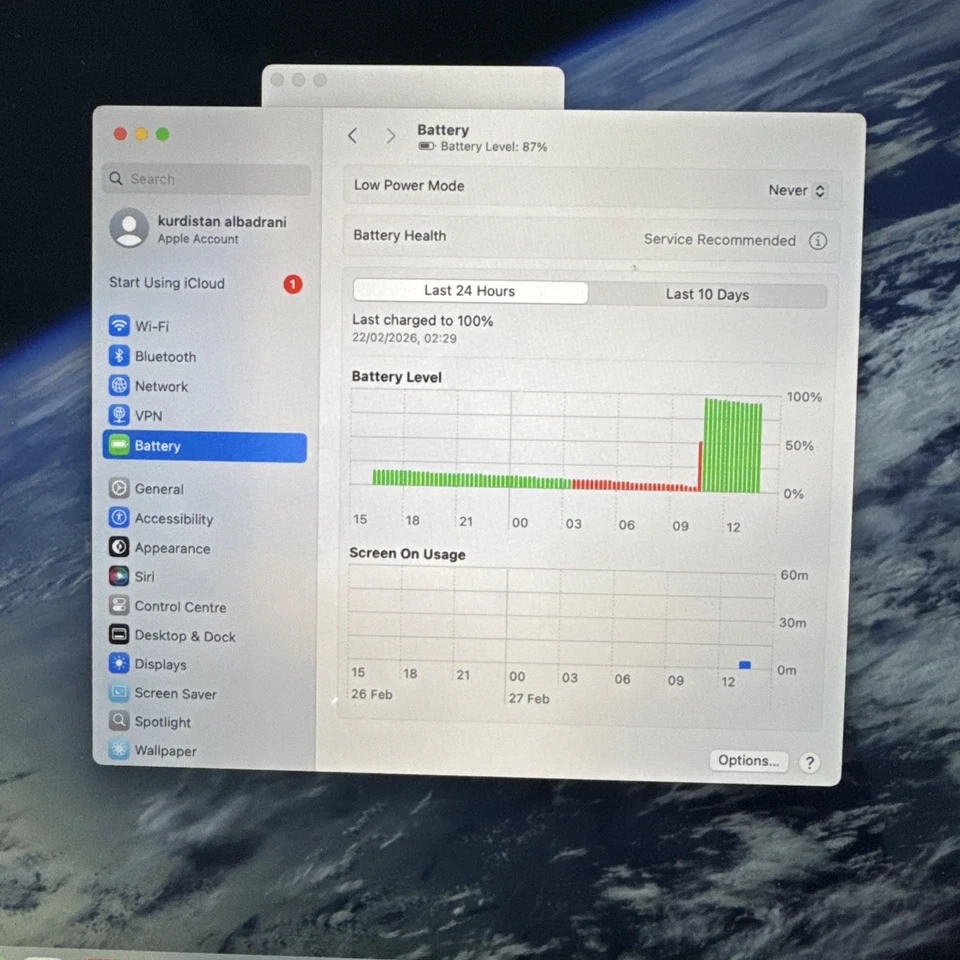Select the Spotlight label in the sidebar
This screenshot has width=960, height=960.
tap(162, 722)
